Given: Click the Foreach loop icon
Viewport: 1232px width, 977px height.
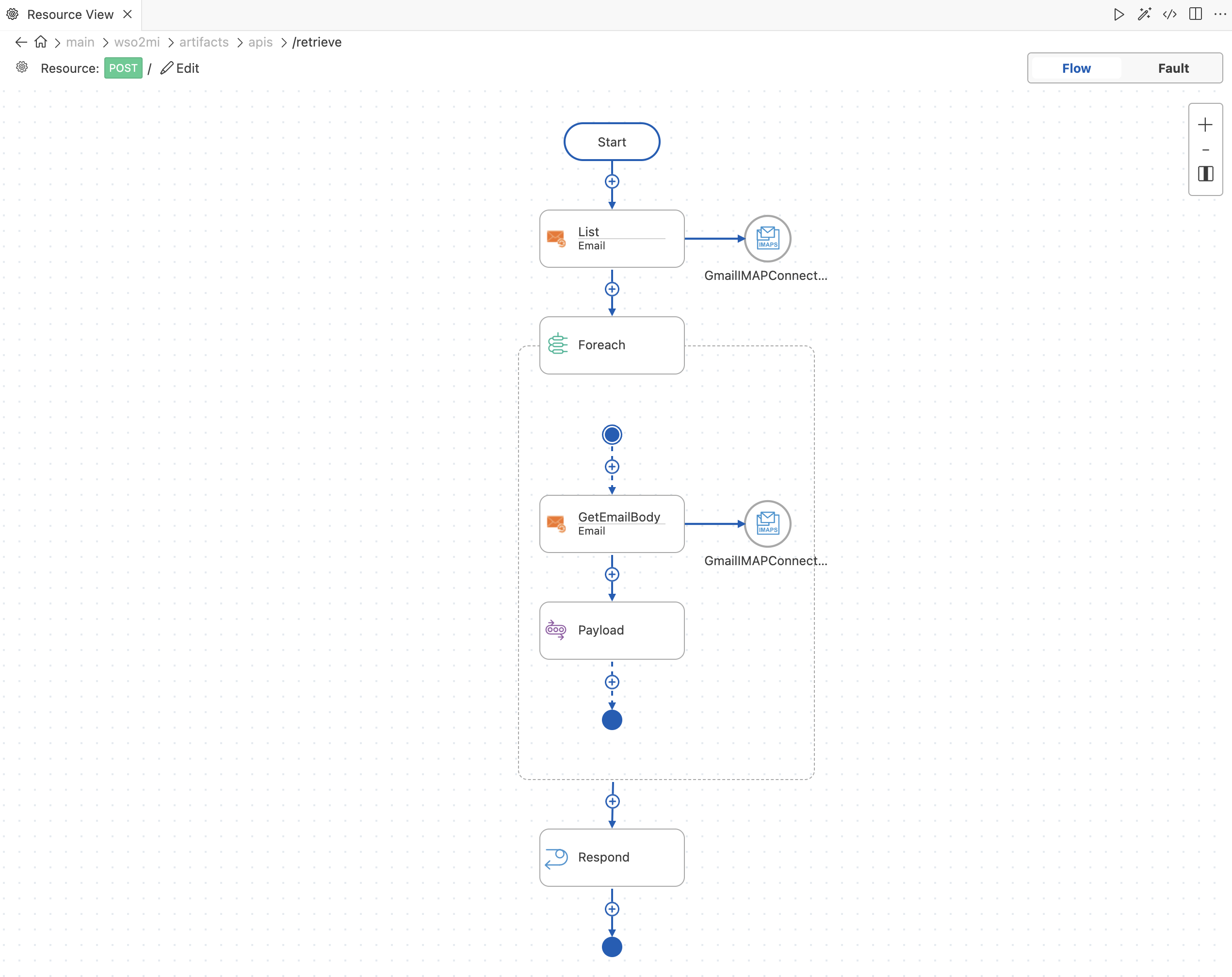Looking at the screenshot, I should click(x=558, y=344).
